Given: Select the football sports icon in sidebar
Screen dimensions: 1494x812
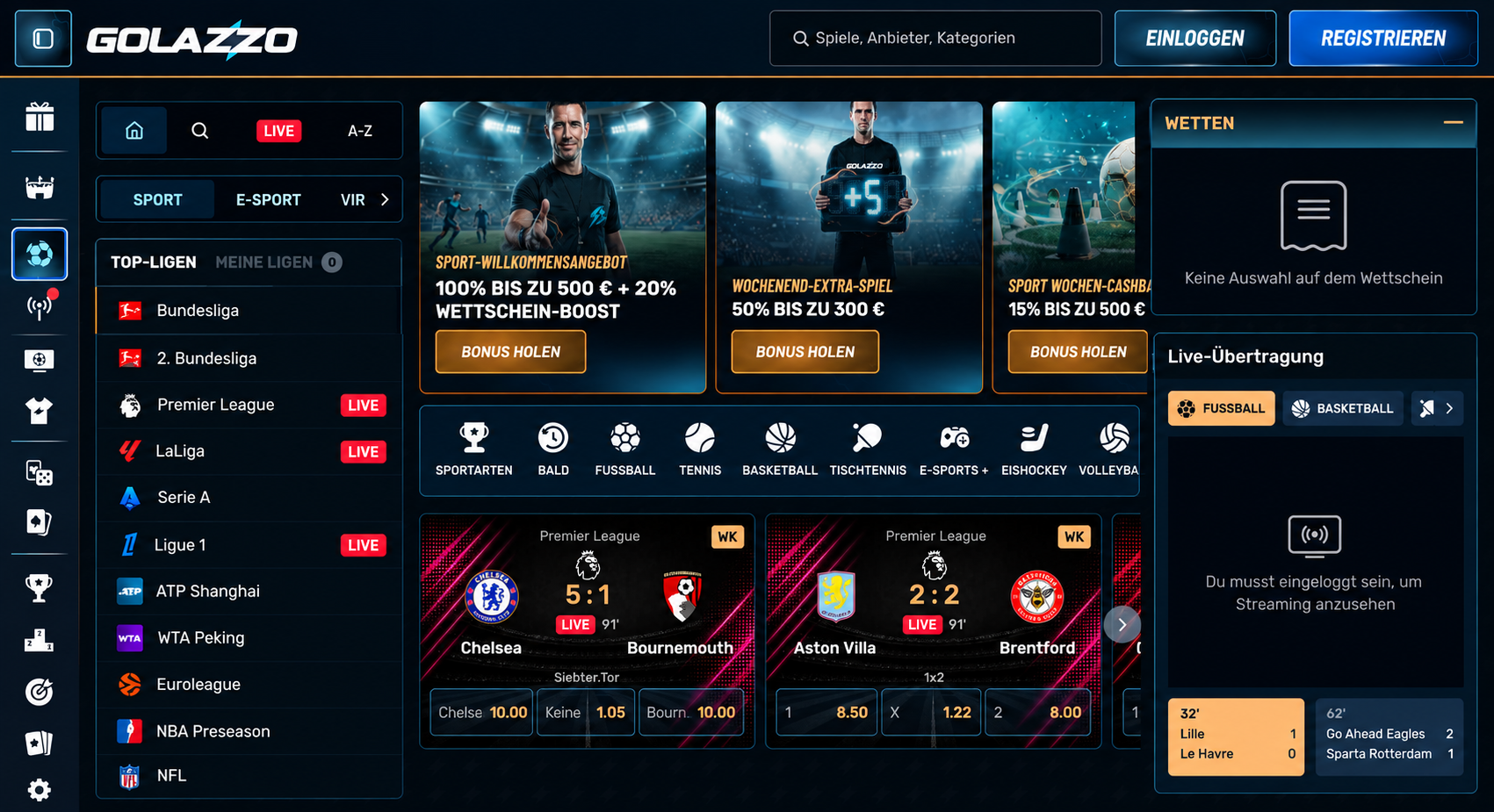Looking at the screenshot, I should coord(40,255).
